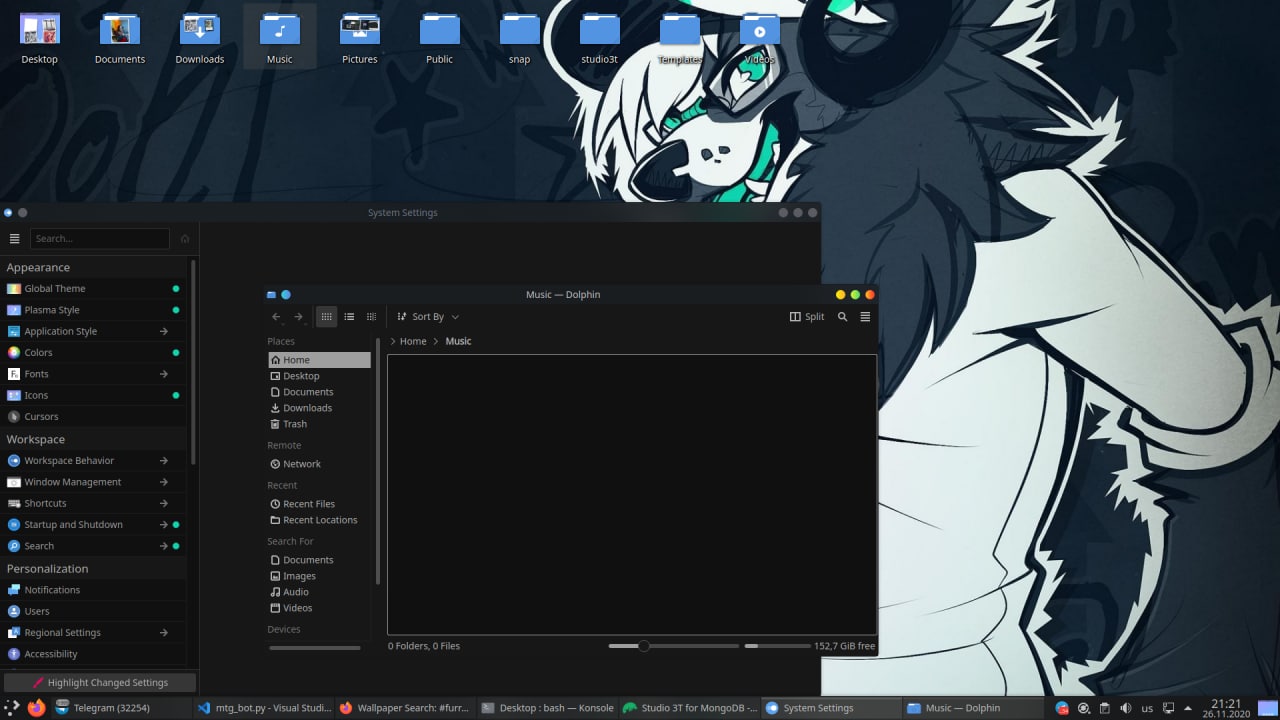Image resolution: width=1280 pixels, height=720 pixels.
Task: Go forward in Dolphin
Action: (298, 317)
